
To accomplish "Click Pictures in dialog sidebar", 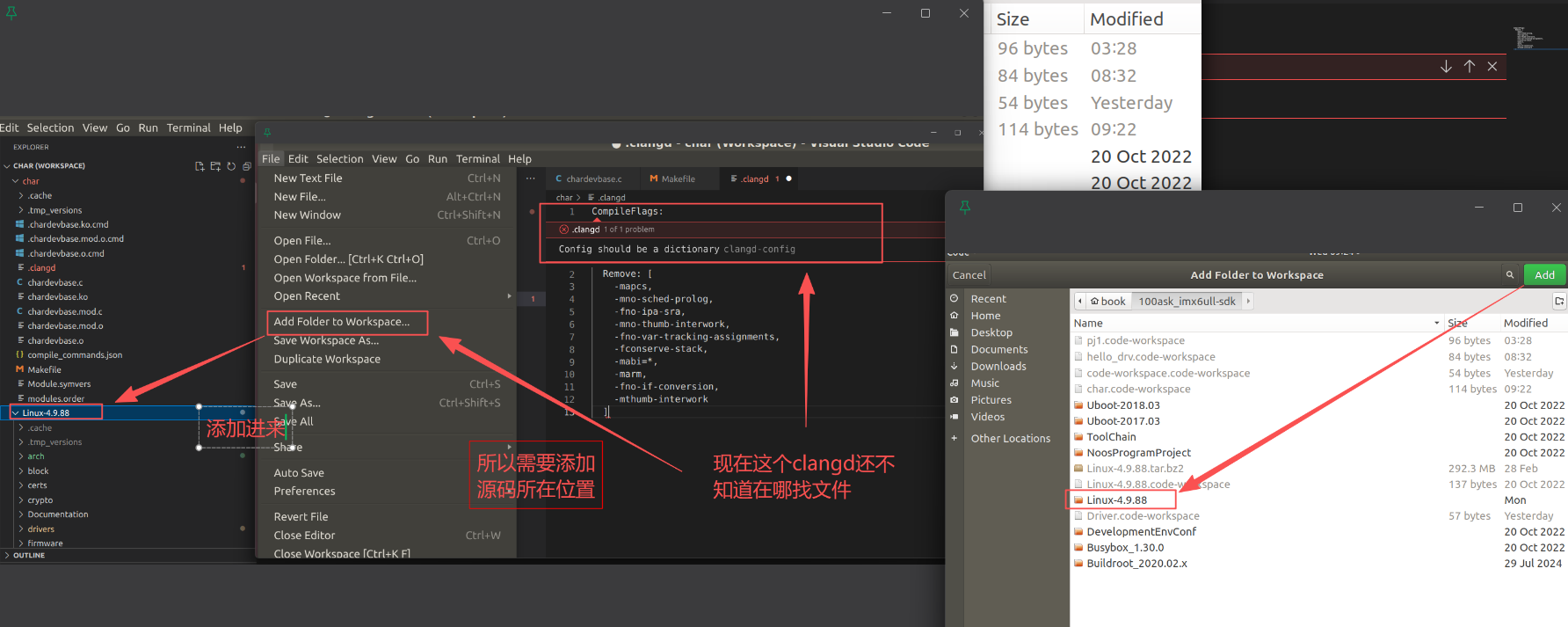I will tap(991, 400).
